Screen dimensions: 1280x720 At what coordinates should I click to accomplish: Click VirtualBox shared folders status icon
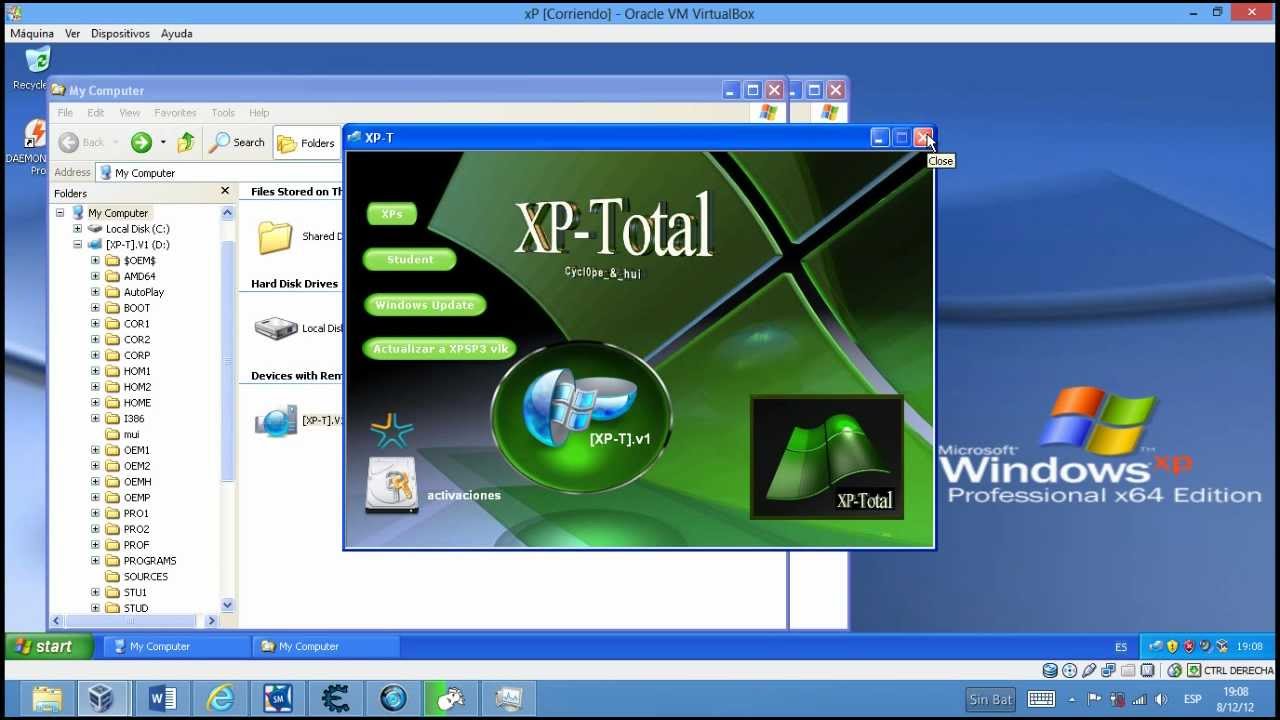click(x=1128, y=671)
